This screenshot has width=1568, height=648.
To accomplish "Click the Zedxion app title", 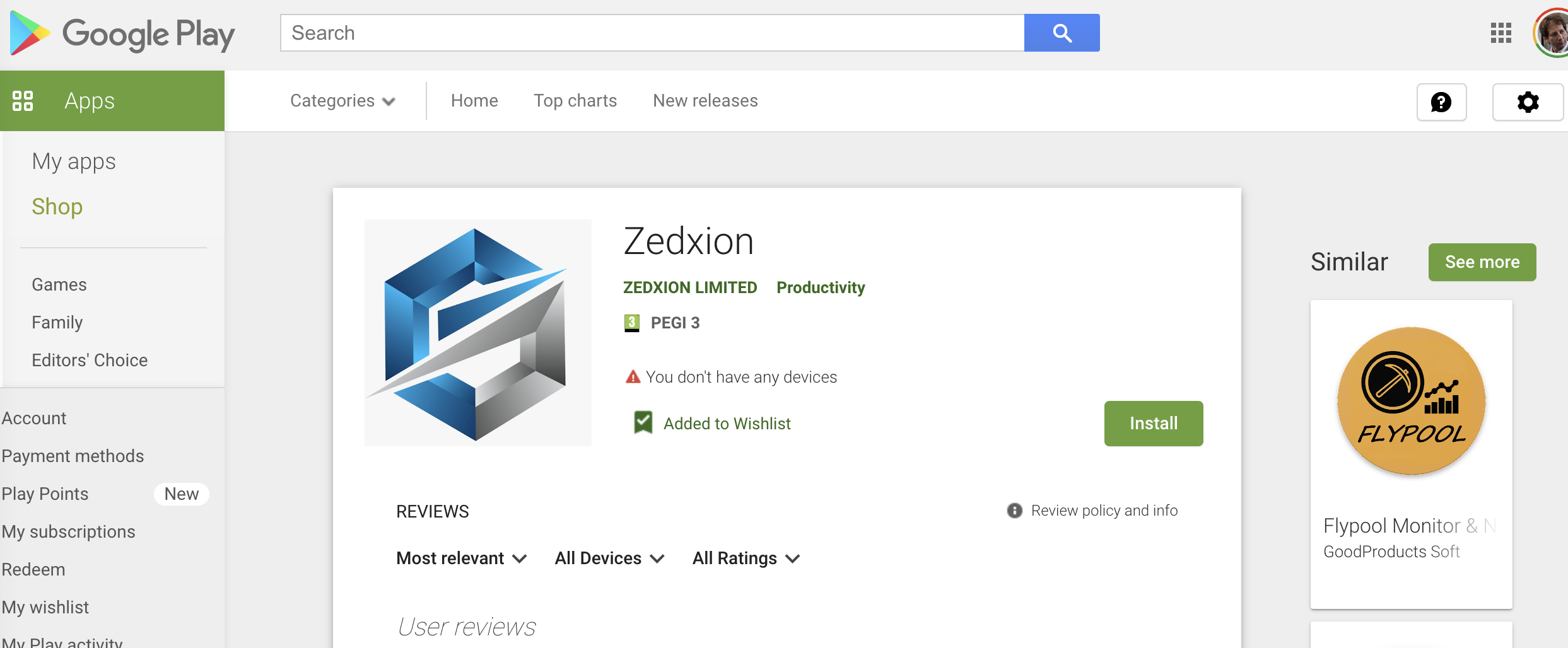I will click(689, 241).
